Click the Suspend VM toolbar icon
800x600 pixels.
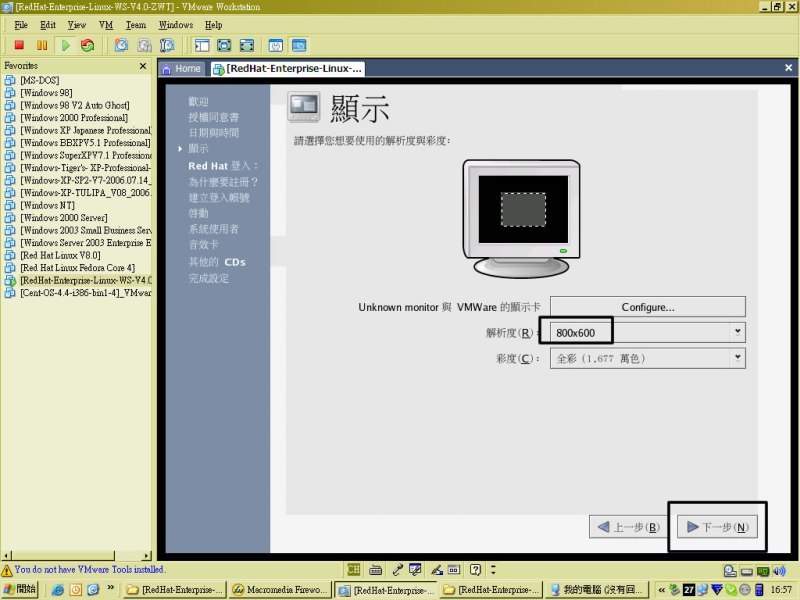point(42,45)
